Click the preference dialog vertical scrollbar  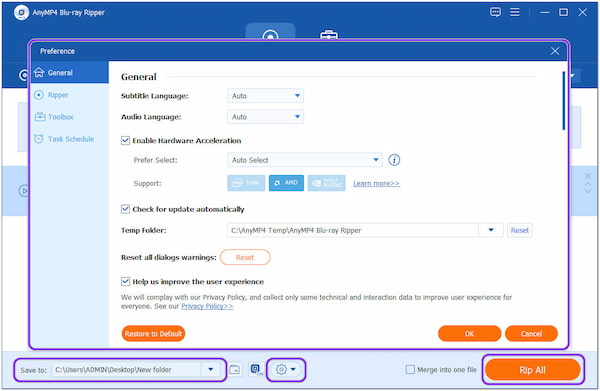coord(564,101)
